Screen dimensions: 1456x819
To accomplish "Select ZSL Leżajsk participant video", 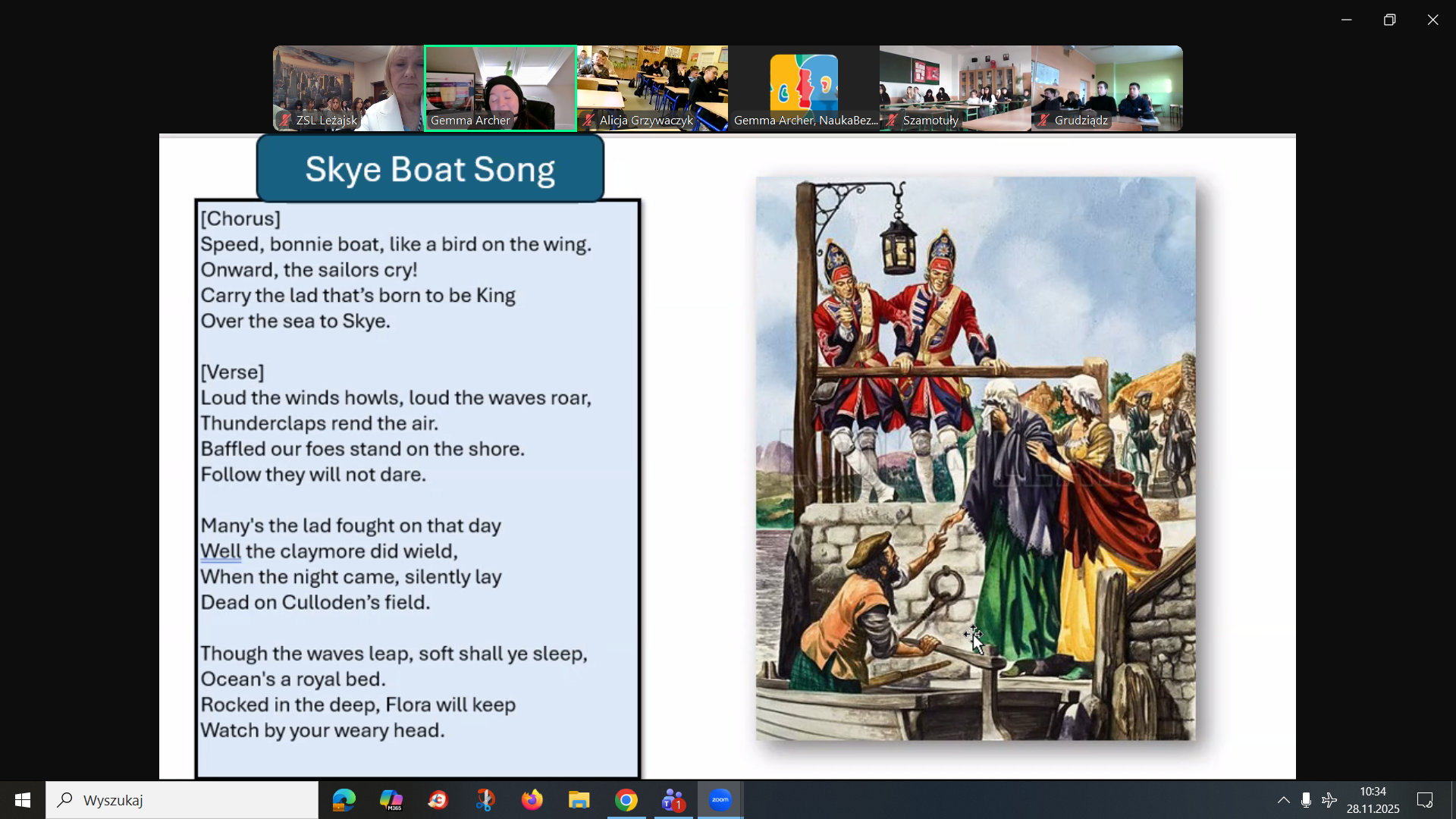I will pos(348,88).
